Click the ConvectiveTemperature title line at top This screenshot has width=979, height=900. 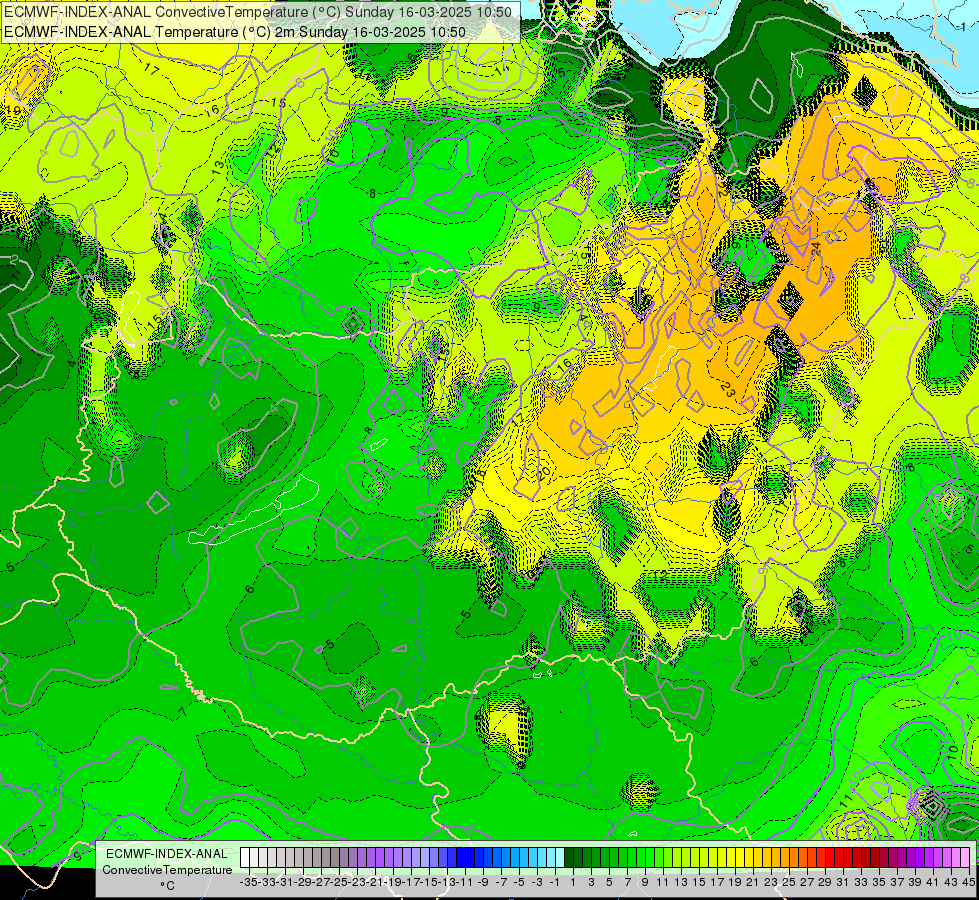coord(258,11)
